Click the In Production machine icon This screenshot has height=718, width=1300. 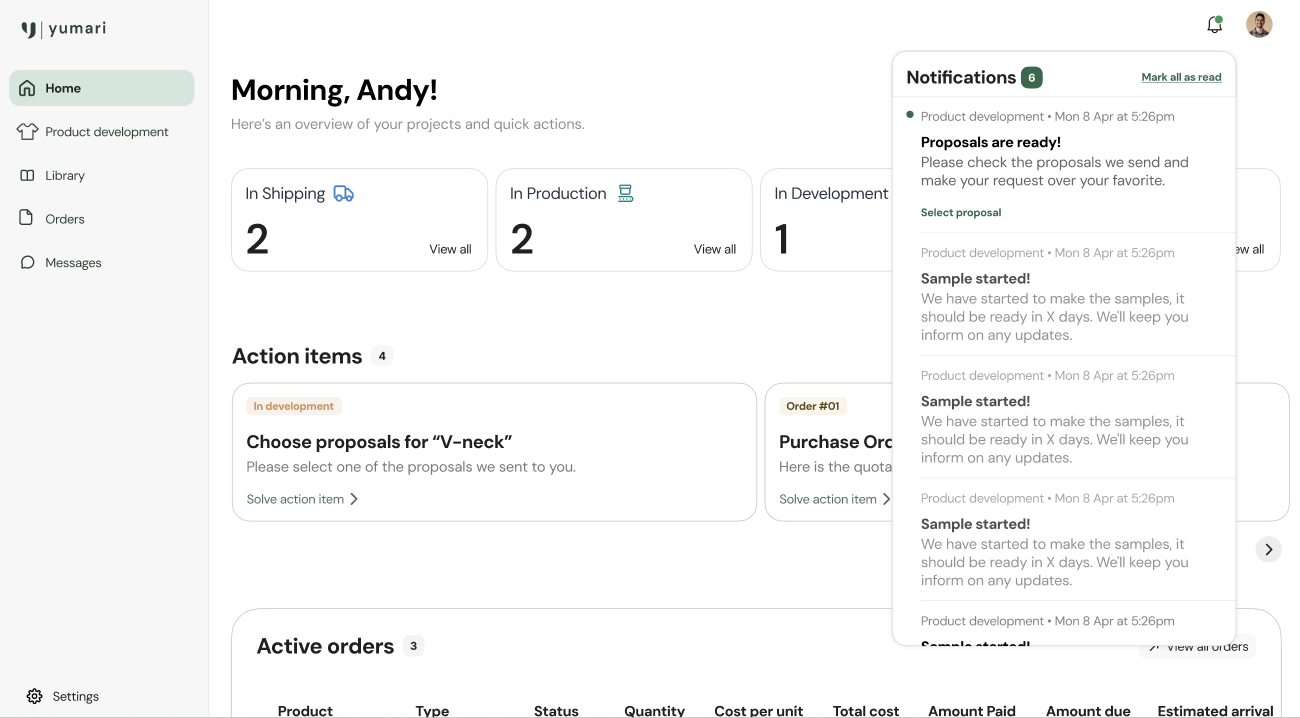pyautogui.click(x=625, y=194)
